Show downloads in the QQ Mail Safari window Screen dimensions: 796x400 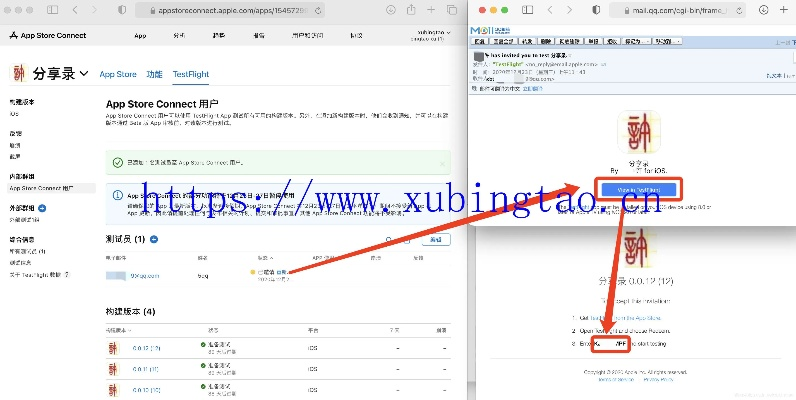pyautogui.click(x=764, y=10)
